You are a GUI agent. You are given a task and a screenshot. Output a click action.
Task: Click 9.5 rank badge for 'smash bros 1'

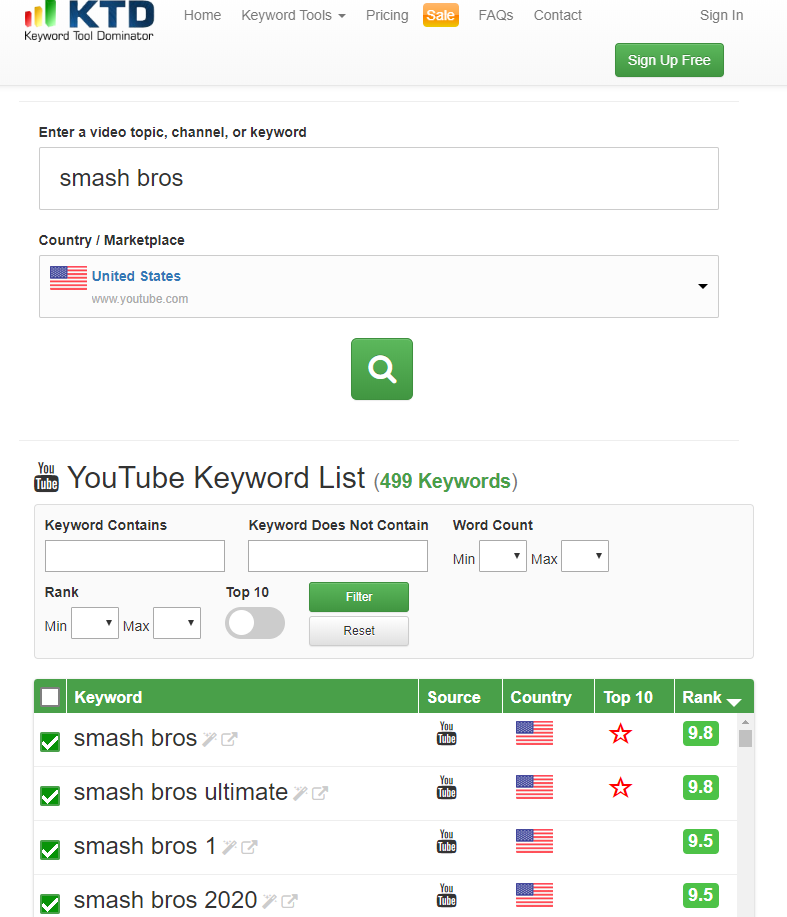tap(700, 841)
